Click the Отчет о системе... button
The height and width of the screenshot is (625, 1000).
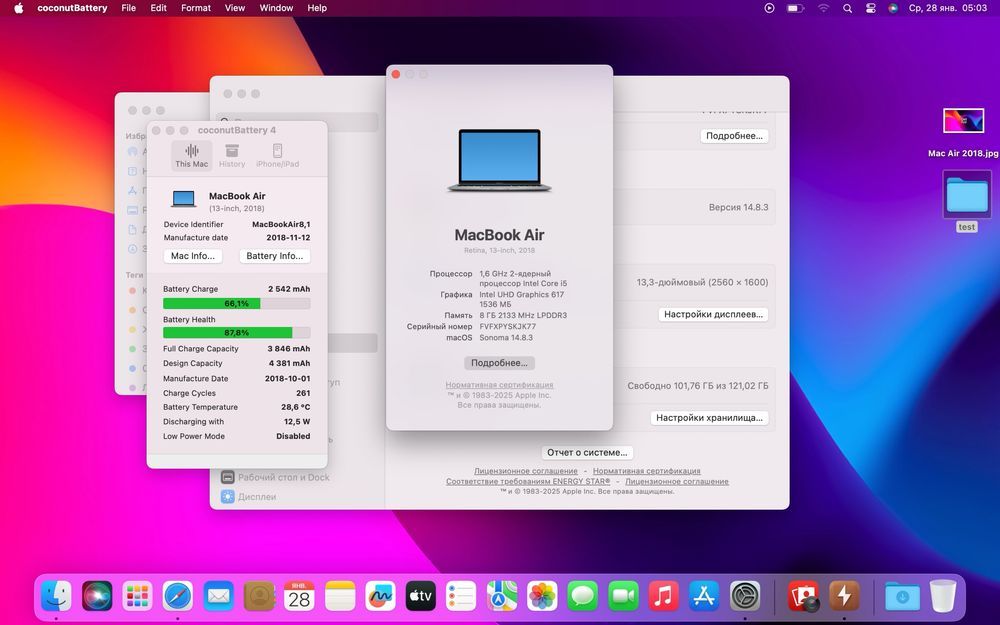coord(587,452)
